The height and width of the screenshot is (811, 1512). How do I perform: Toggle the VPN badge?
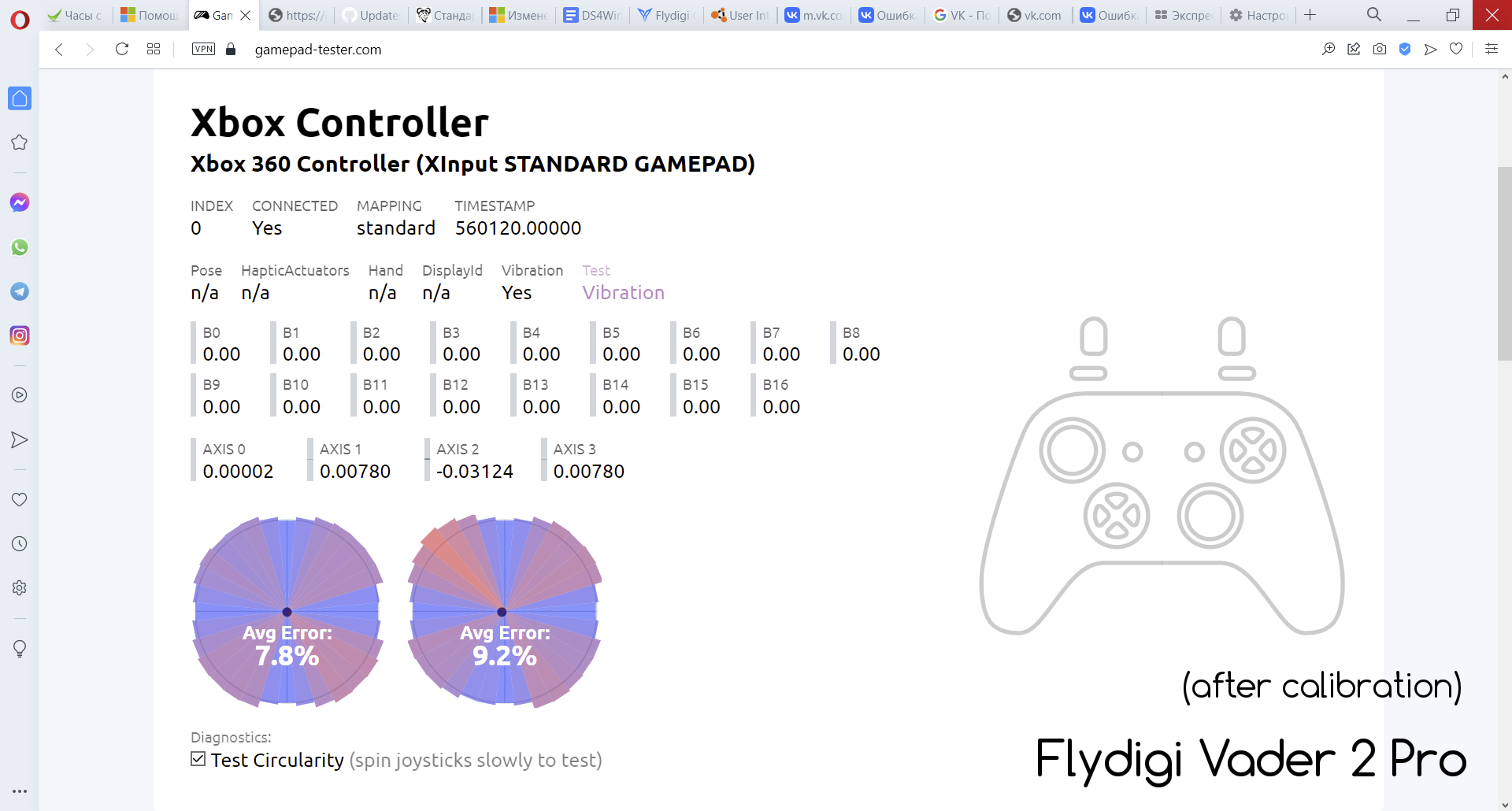pyautogui.click(x=204, y=50)
